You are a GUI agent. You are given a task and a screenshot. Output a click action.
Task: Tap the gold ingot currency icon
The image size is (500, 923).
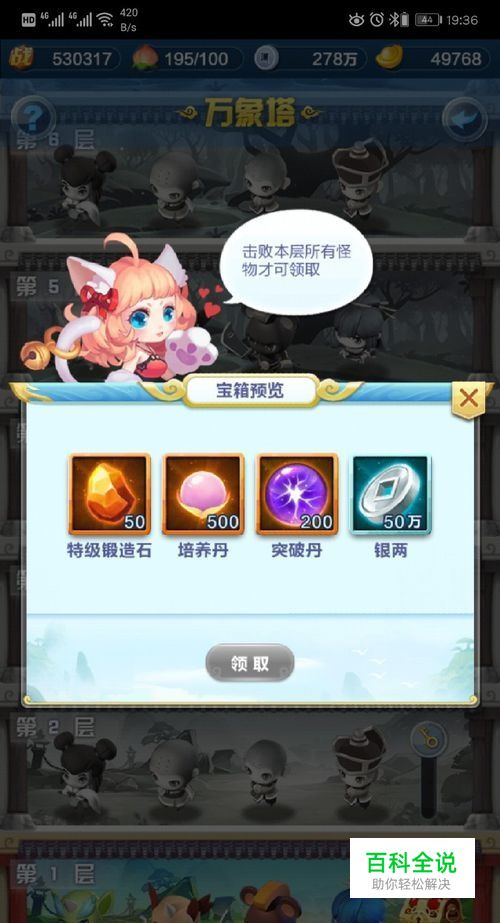click(389, 58)
